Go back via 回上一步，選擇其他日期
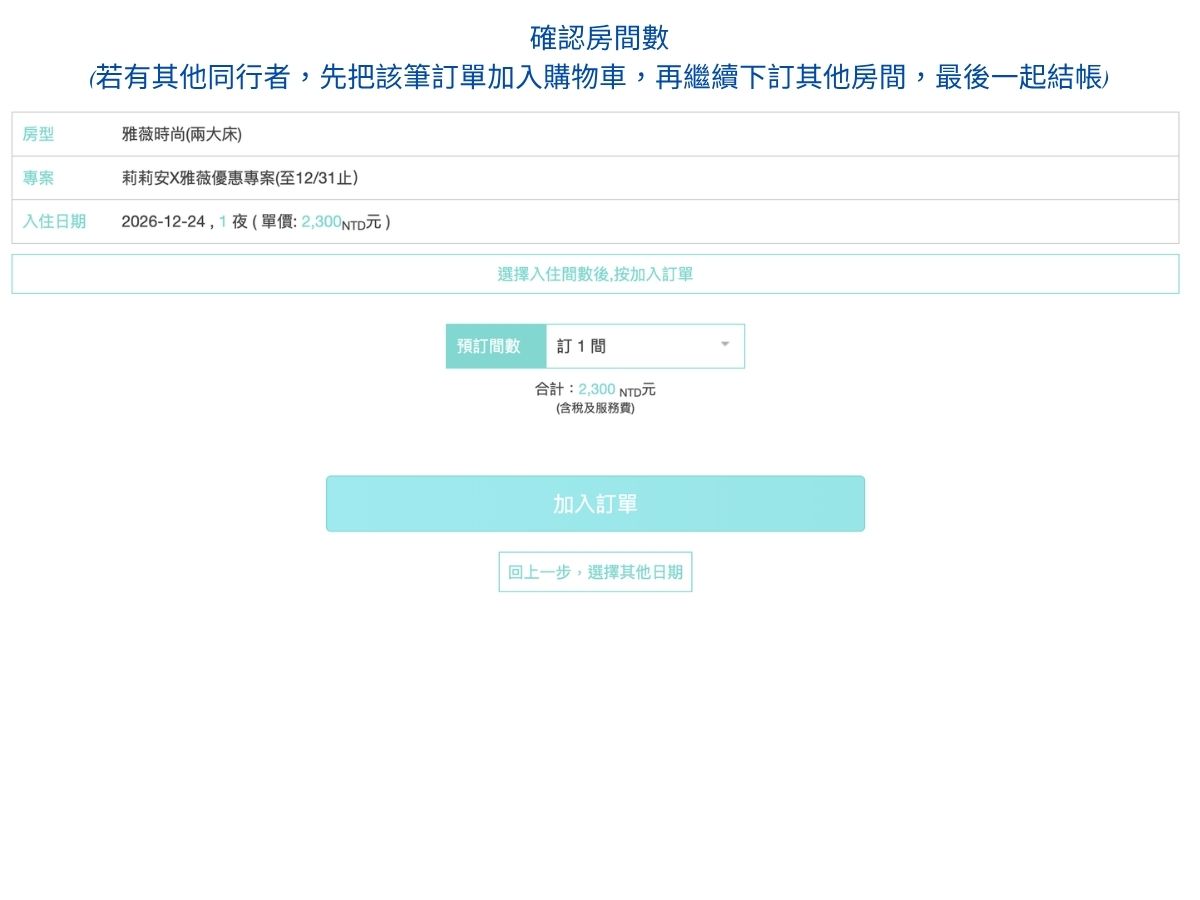Image resolution: width=1200 pixels, height=900 pixels. (x=595, y=572)
